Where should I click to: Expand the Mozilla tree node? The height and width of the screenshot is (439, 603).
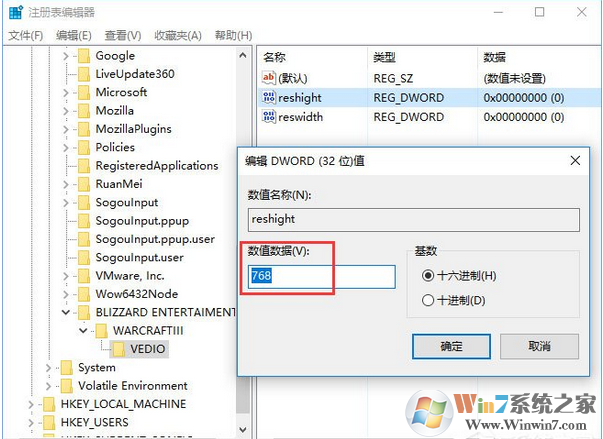[66, 111]
